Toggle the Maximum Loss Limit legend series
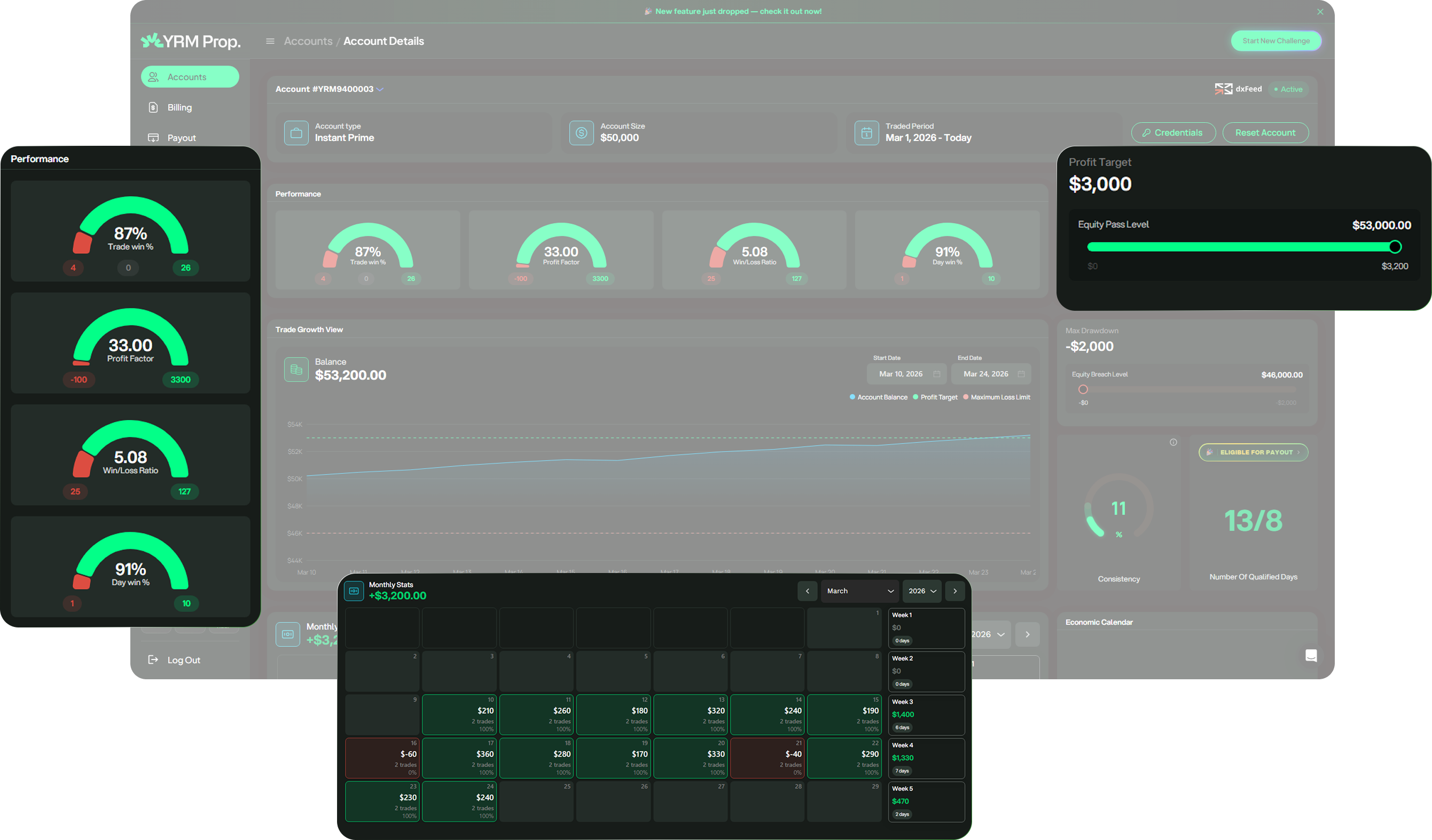1432x840 pixels. pos(997,397)
